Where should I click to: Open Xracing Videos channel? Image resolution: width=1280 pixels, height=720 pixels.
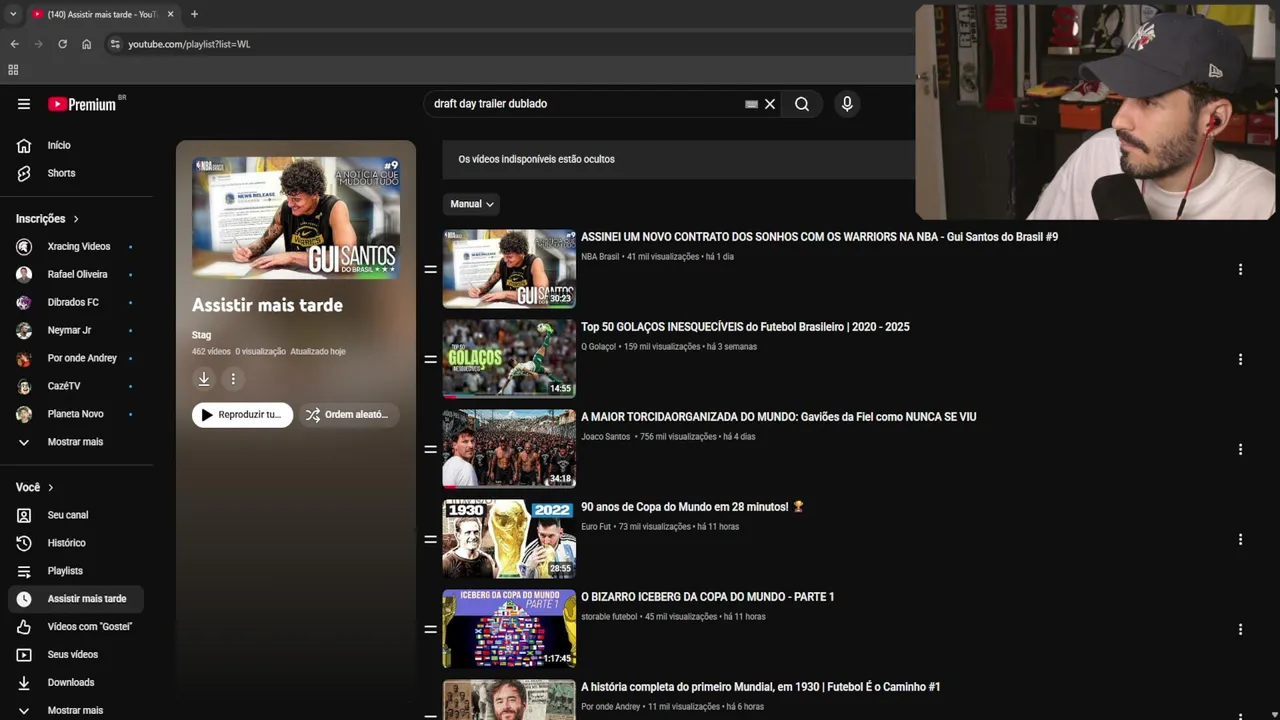pyautogui.click(x=76, y=246)
